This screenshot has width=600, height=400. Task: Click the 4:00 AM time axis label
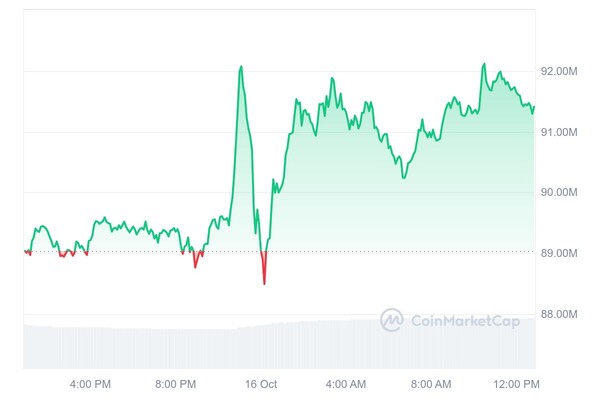[x=345, y=383]
